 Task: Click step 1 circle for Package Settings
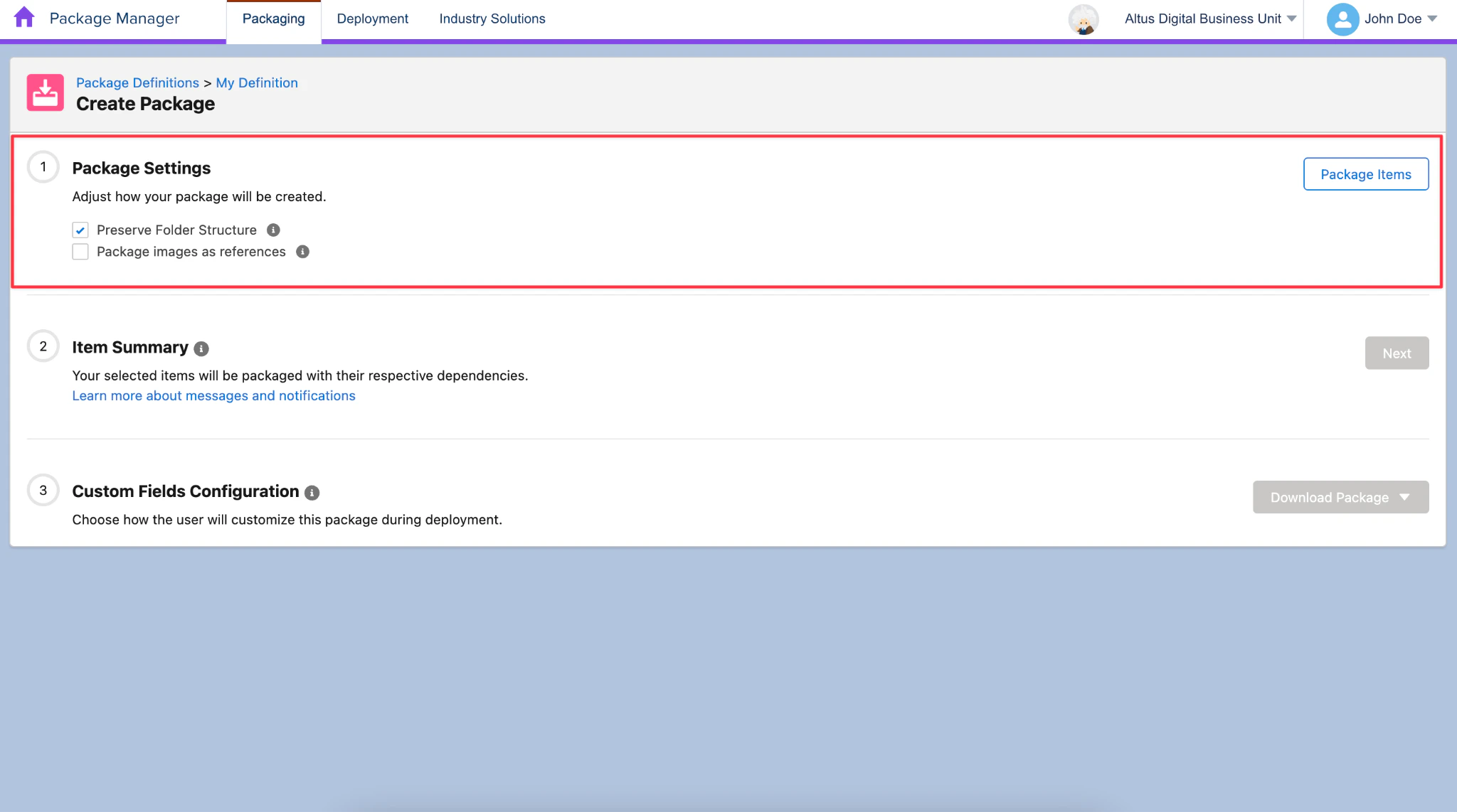click(x=43, y=167)
